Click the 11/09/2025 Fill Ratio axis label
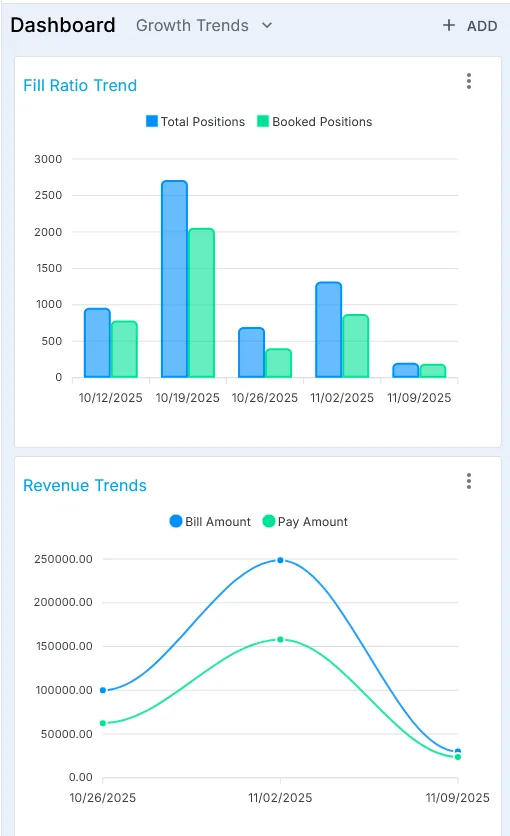The height and width of the screenshot is (836, 510). pos(419,398)
